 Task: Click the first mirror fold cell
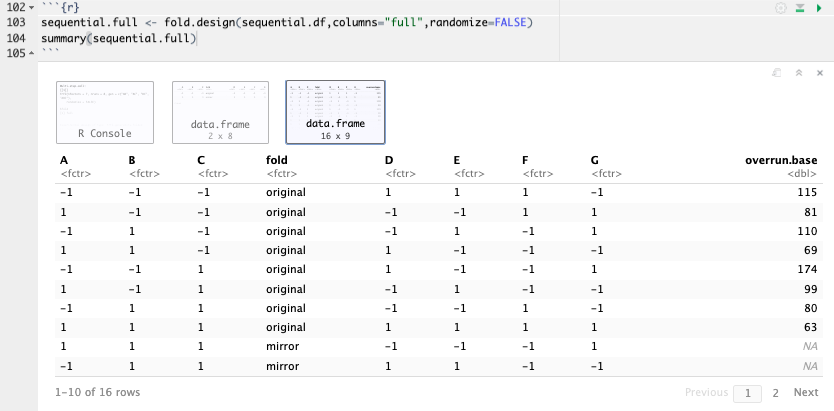click(x=282, y=347)
